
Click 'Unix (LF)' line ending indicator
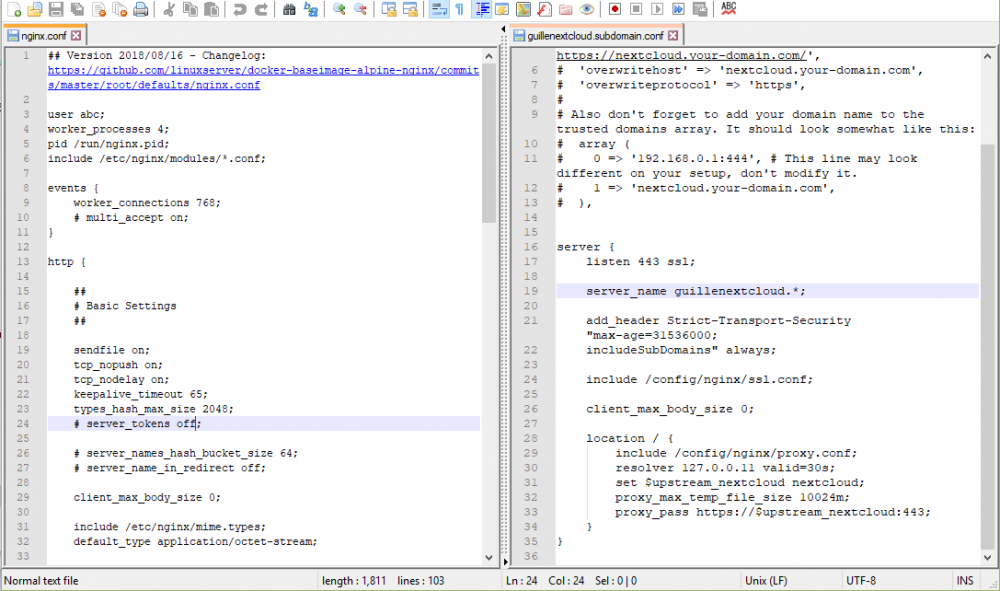tap(766, 581)
